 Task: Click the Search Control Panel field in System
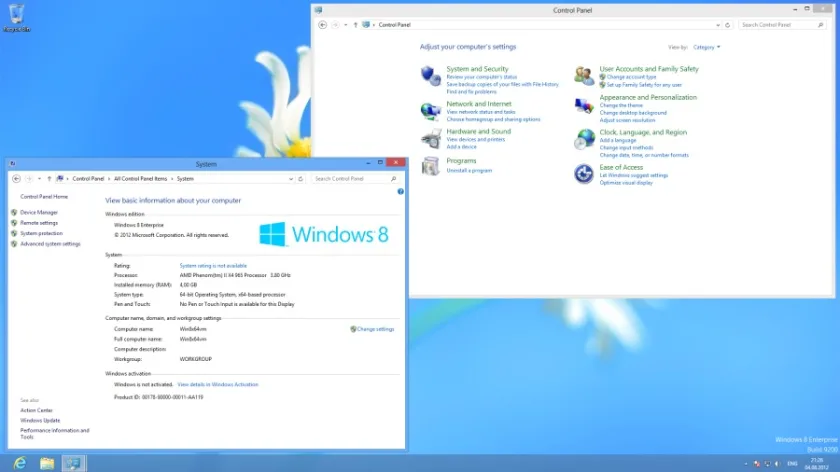(355, 179)
